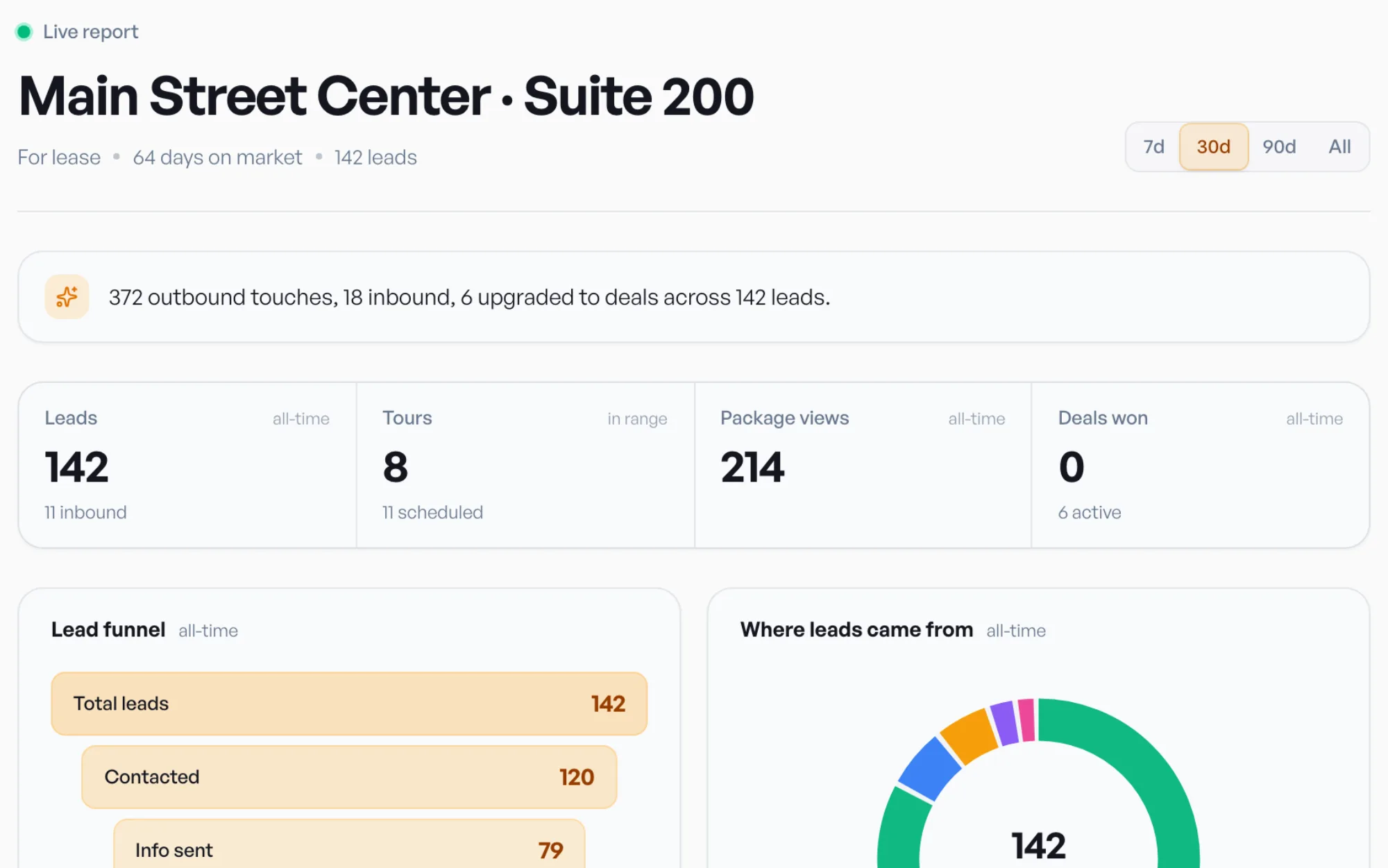
Task: Select the 7d time range
Action: pos(1153,146)
